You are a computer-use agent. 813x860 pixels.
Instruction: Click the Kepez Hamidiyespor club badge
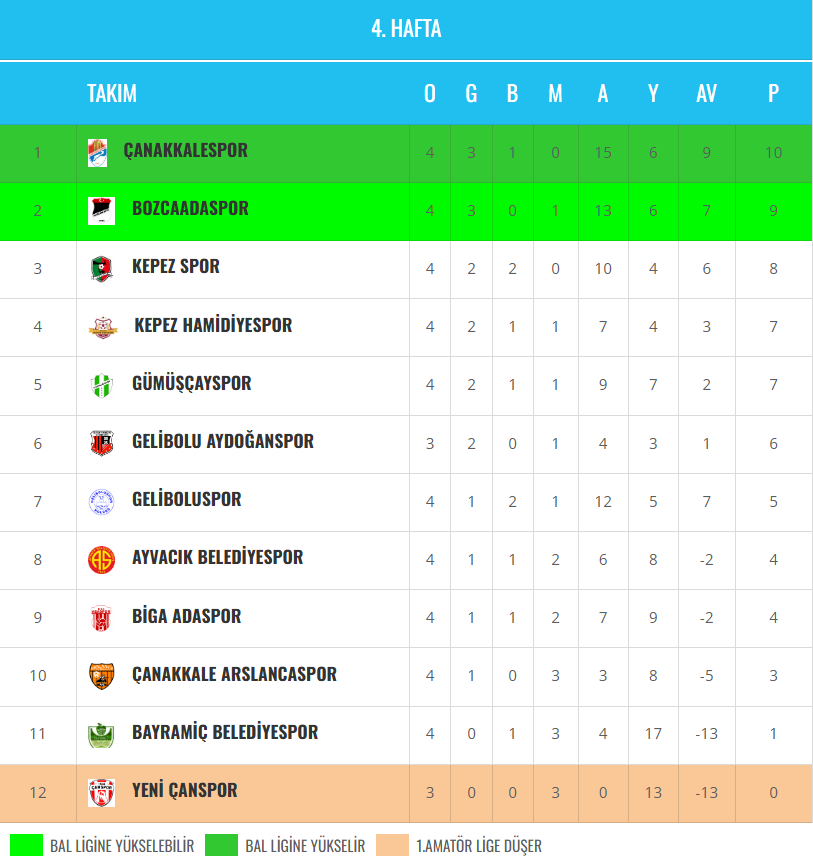(101, 326)
